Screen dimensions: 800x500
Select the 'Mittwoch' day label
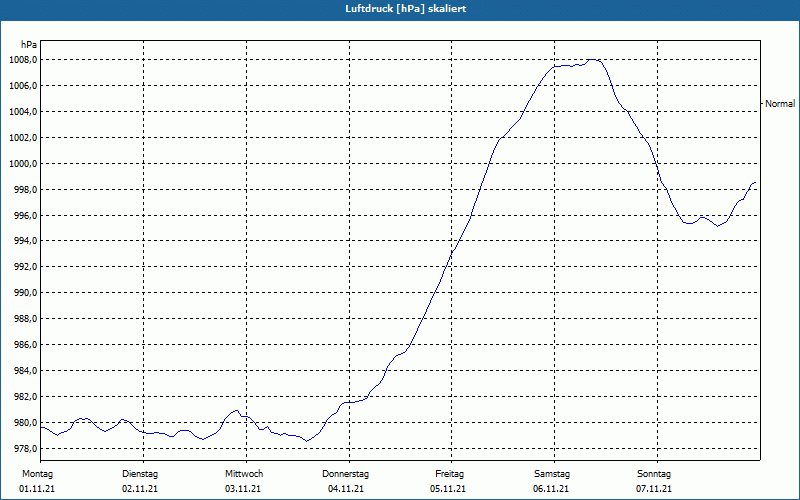tap(244, 474)
